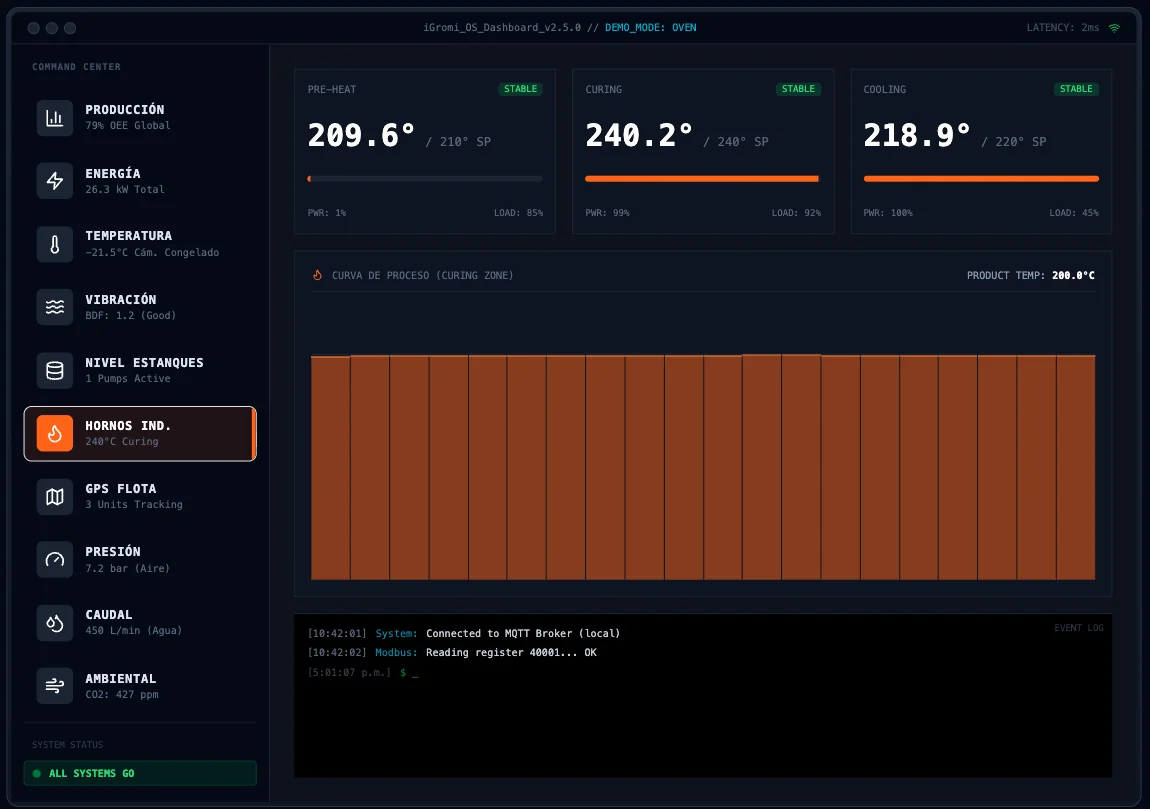Click the 240.2° Curing temperature reading
The width and height of the screenshot is (1150, 809).
click(x=639, y=135)
